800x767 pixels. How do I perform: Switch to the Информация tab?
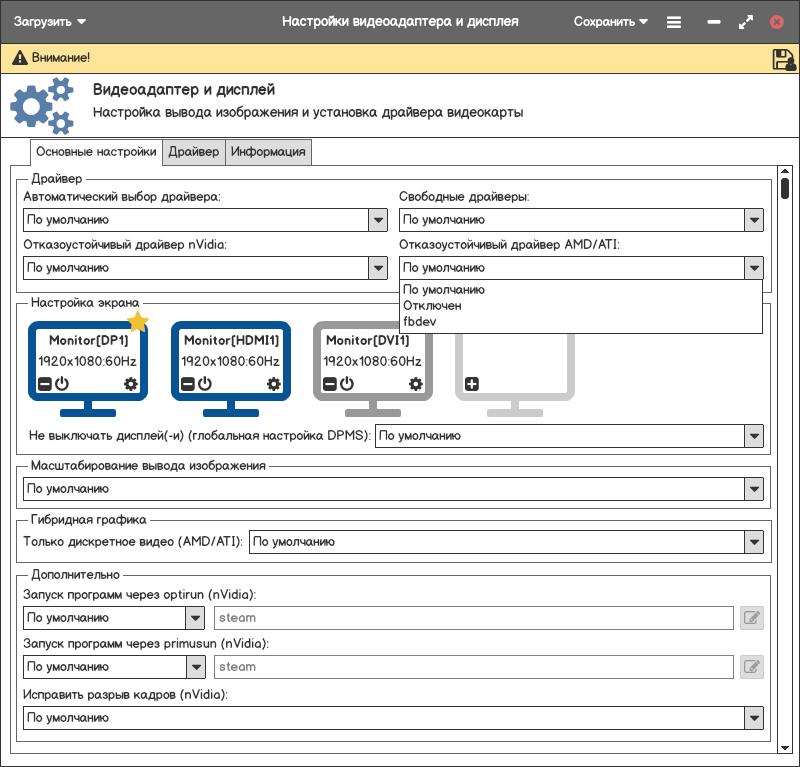(268, 152)
